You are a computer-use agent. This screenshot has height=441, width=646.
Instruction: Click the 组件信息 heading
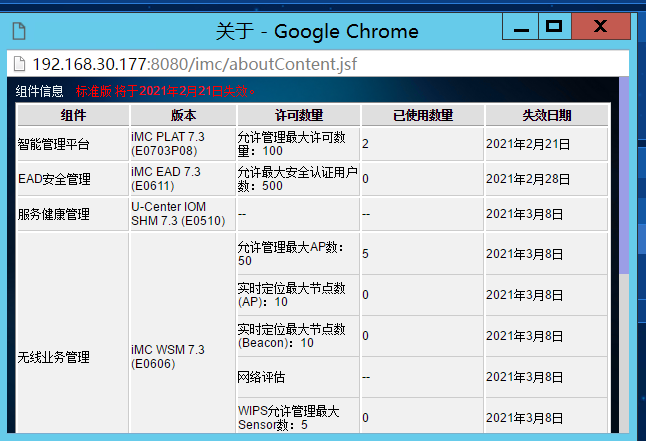(x=40, y=91)
